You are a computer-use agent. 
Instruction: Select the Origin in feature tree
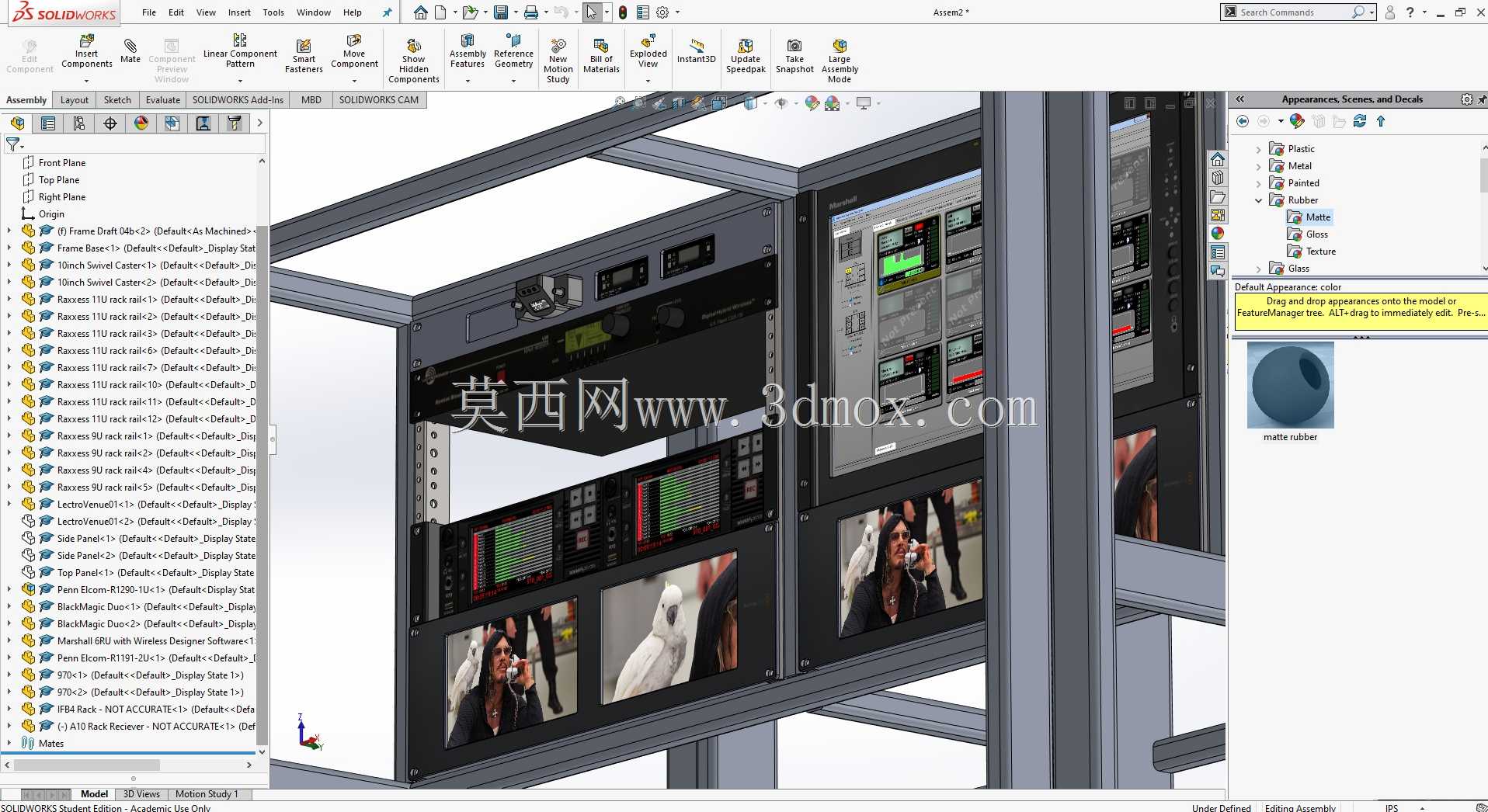(51, 214)
